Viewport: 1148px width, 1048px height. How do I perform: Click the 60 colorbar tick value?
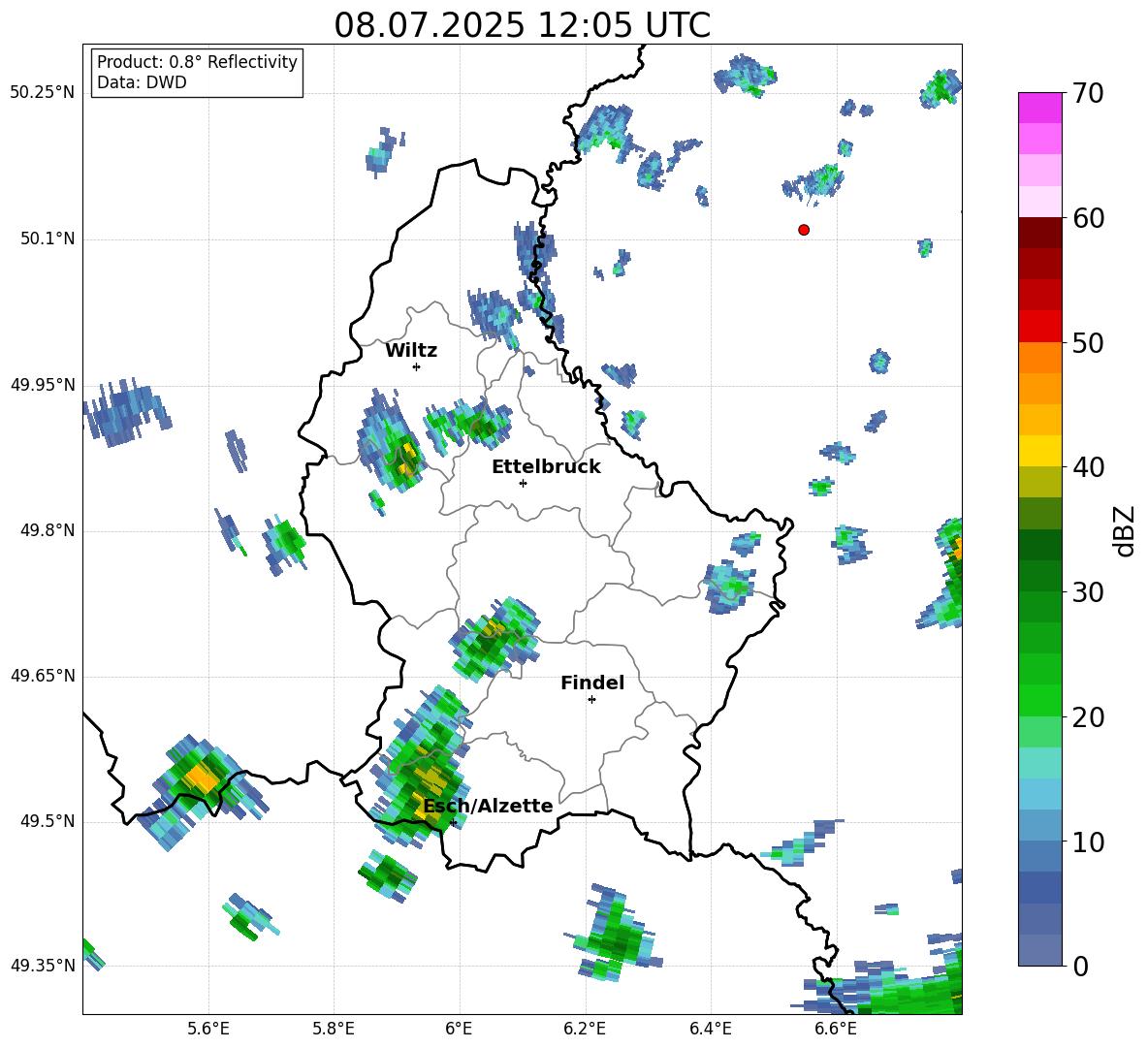coord(1087,218)
